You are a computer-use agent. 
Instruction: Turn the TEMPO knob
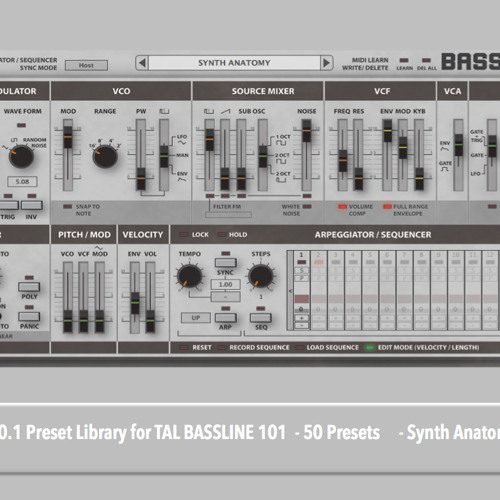point(189,276)
